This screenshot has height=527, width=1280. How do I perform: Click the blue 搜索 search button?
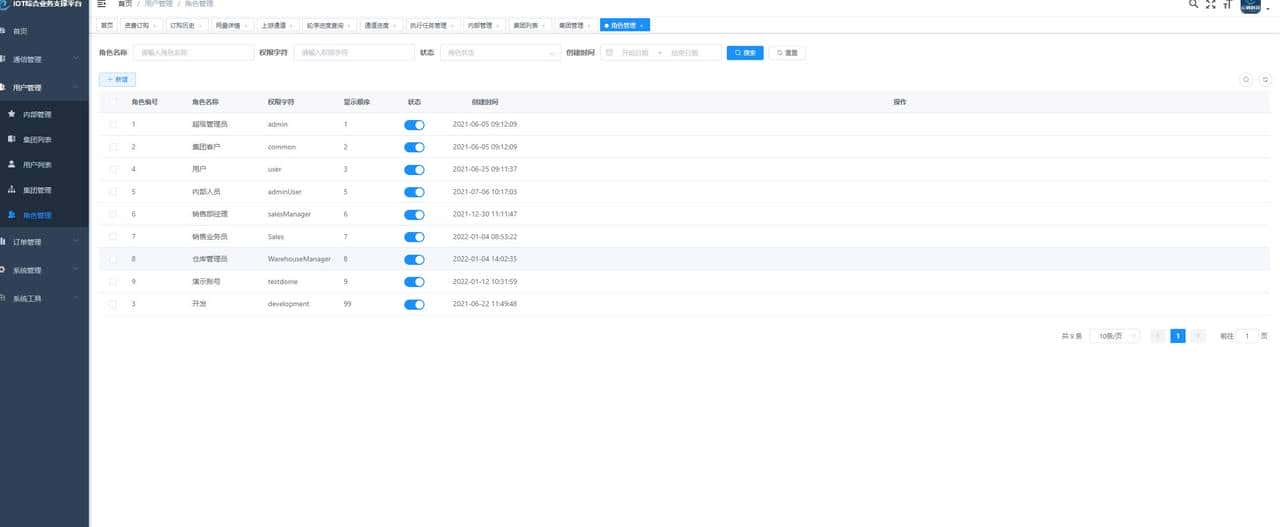coord(744,52)
